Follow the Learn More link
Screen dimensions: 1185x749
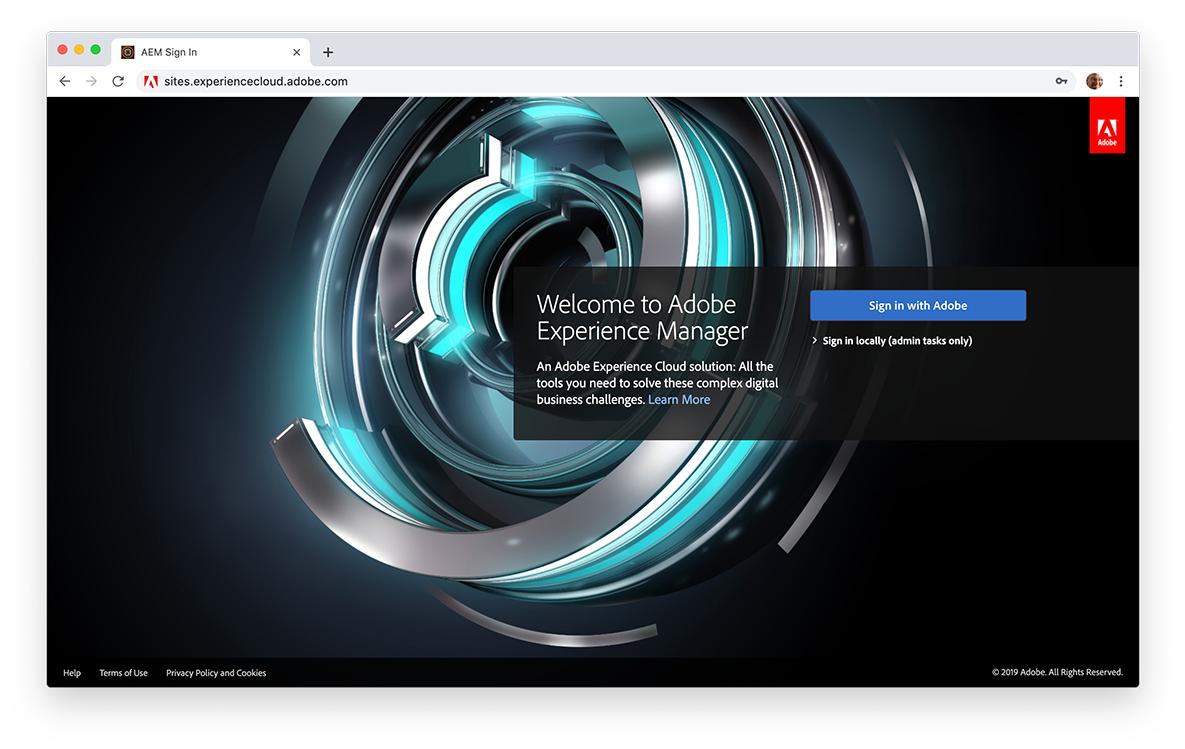(679, 400)
